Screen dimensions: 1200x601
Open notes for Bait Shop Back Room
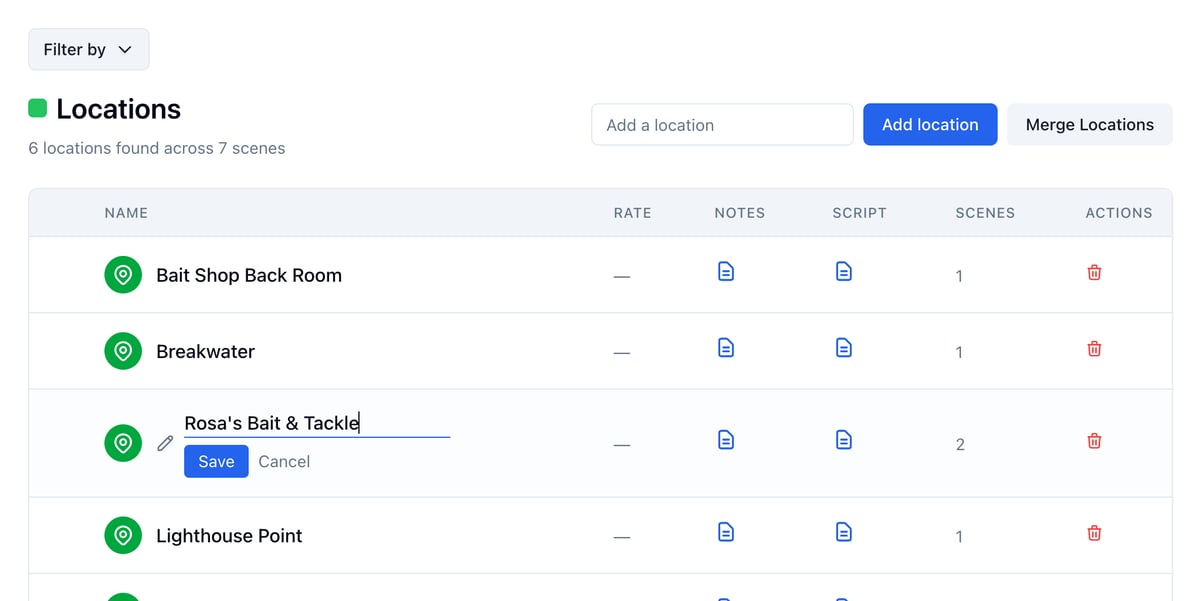point(726,271)
